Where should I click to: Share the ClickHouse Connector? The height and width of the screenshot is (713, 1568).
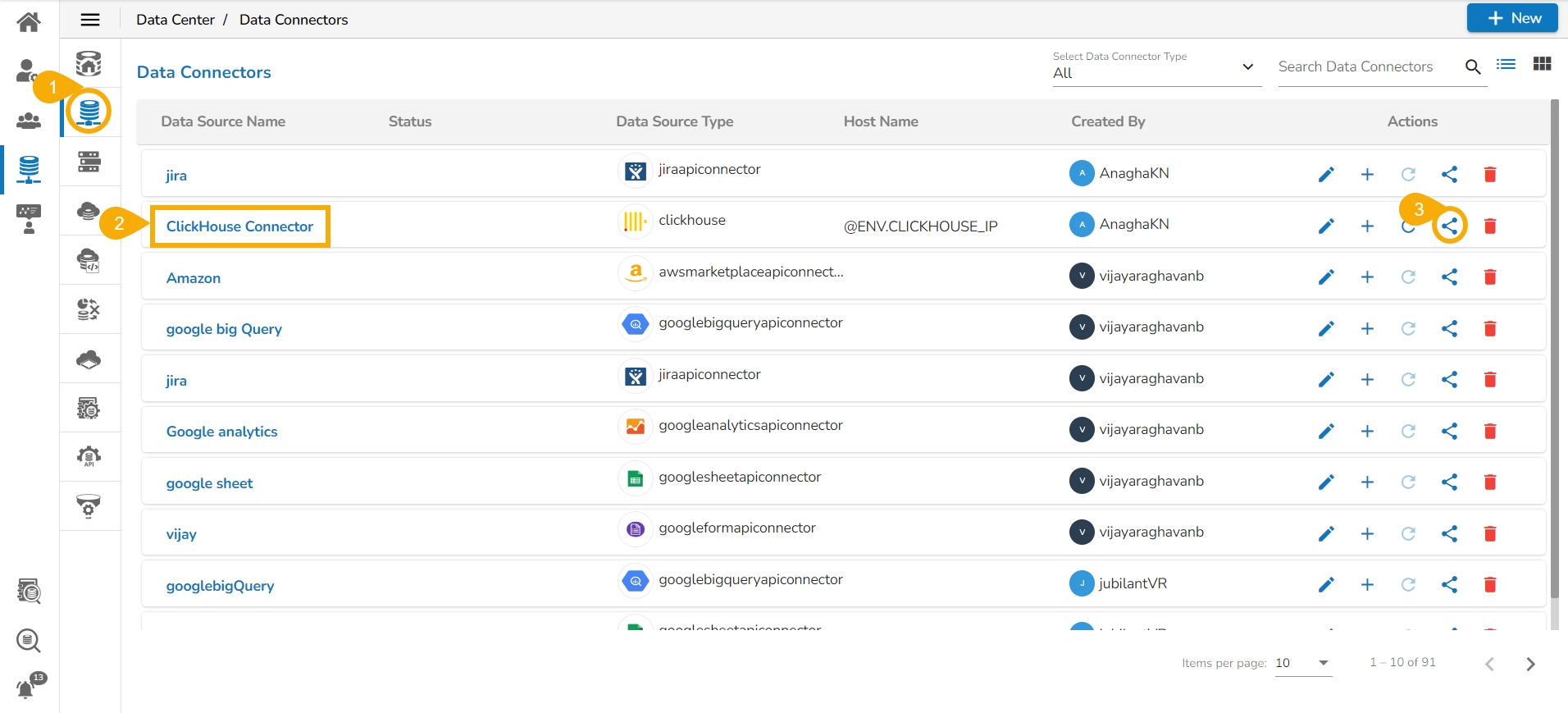tap(1449, 226)
